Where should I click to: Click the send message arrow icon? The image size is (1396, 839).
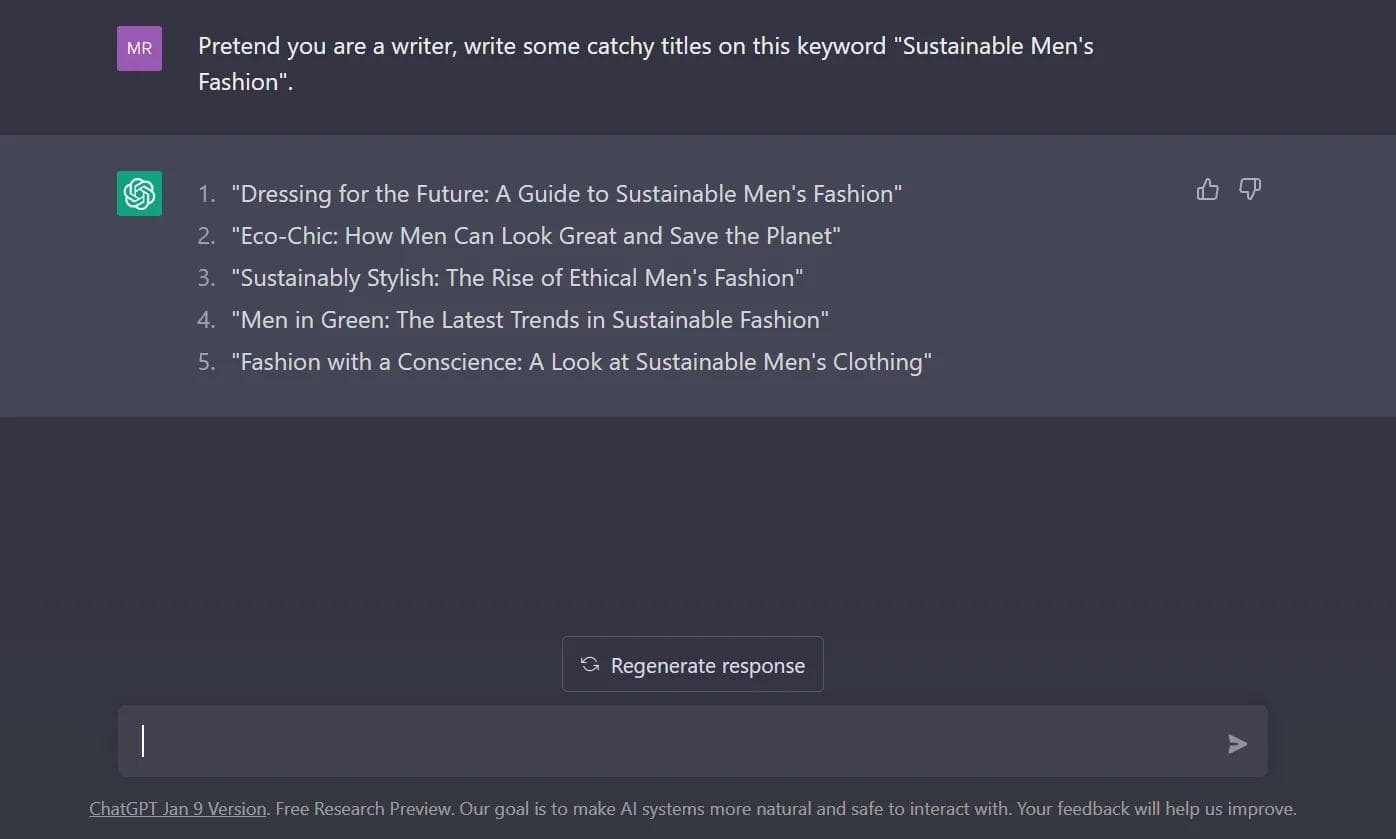pos(1237,743)
